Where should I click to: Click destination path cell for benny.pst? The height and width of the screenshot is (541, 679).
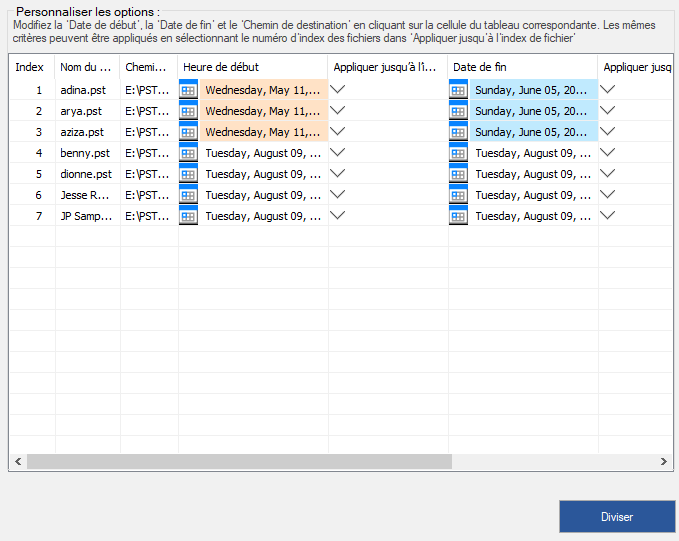(148, 153)
